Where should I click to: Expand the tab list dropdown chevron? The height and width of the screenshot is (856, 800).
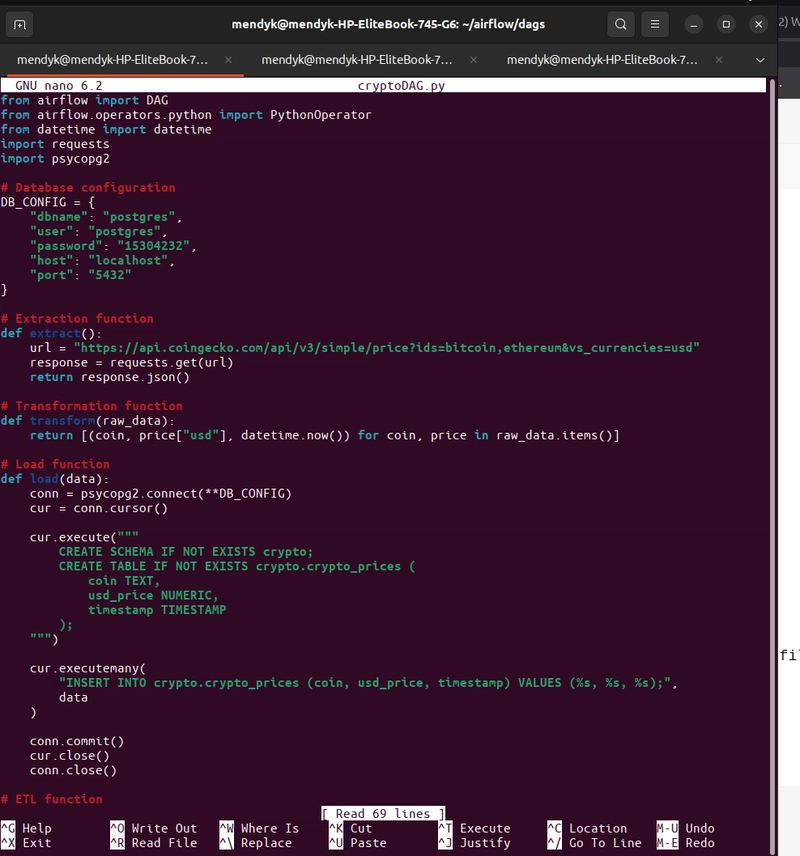[x=760, y=60]
